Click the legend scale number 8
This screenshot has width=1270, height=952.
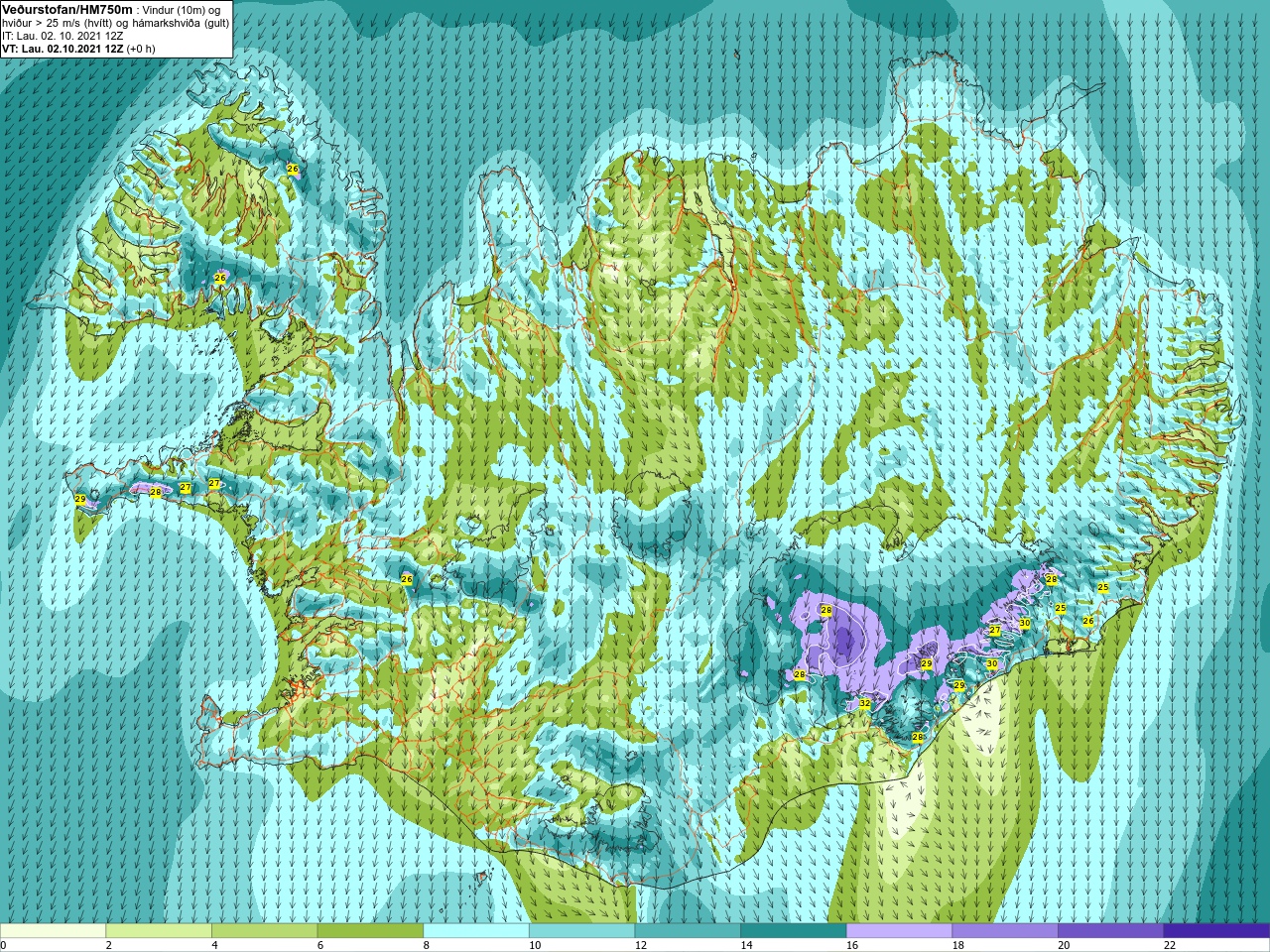click(x=427, y=945)
